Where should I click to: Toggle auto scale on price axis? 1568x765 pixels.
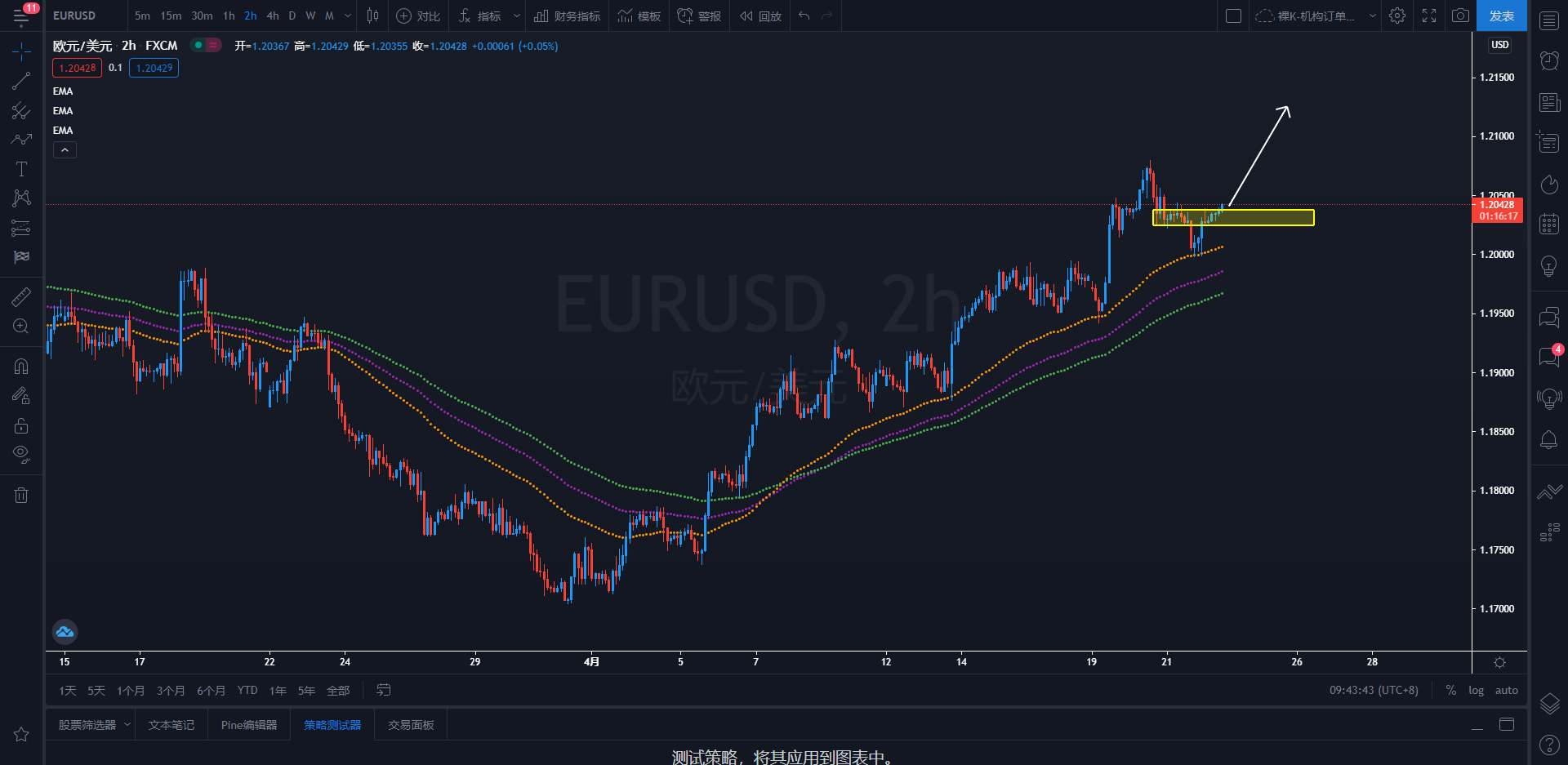pos(1506,690)
